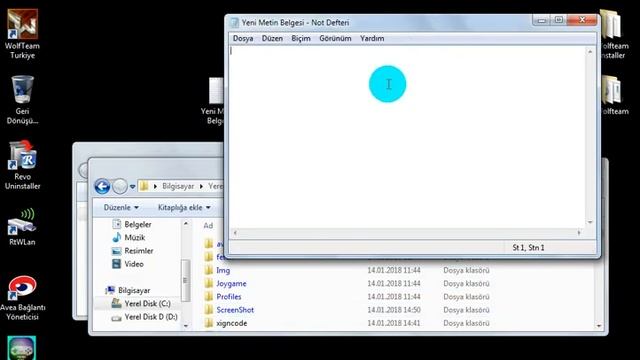The height and width of the screenshot is (360, 640).
Task: Select Yerel Disk (C:) in sidebar
Action: click(x=147, y=304)
